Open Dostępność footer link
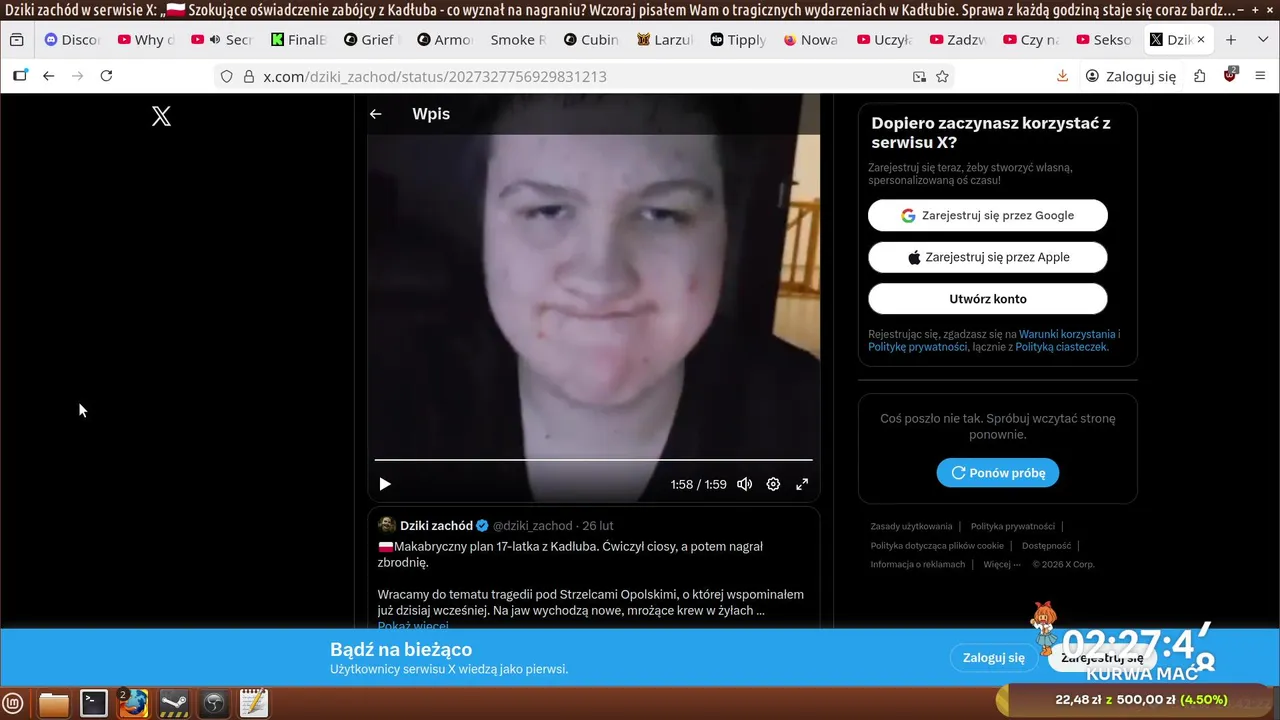1280x720 pixels. (1046, 546)
